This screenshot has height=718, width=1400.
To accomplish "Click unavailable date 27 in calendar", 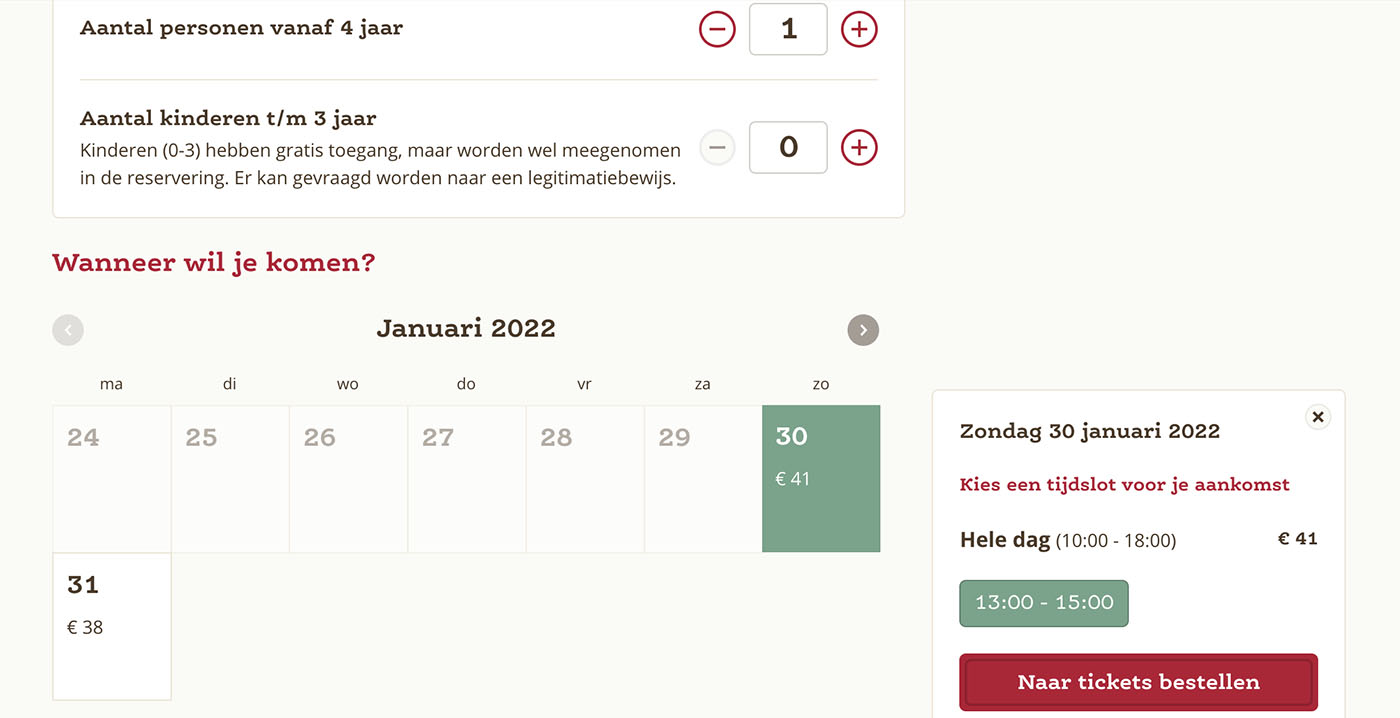I will [467, 479].
